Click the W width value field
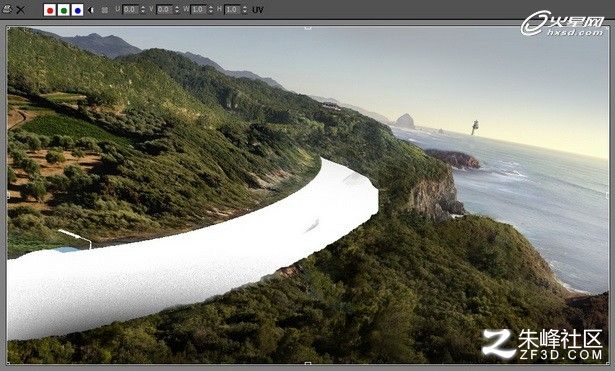Screen dimensions: 615x371 pos(198,10)
